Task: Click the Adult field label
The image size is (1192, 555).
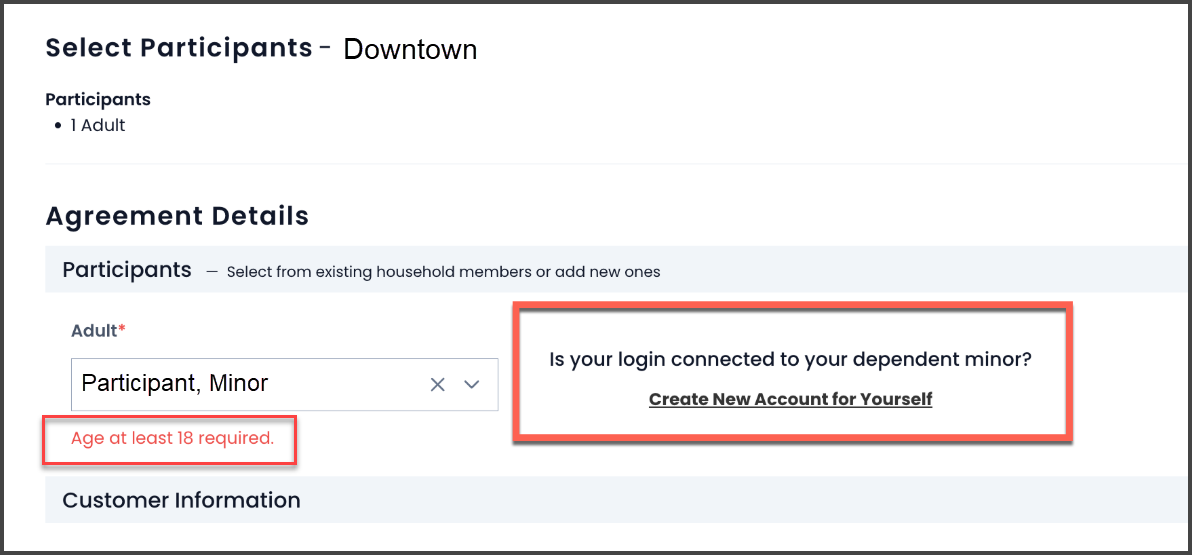Action: click(94, 331)
